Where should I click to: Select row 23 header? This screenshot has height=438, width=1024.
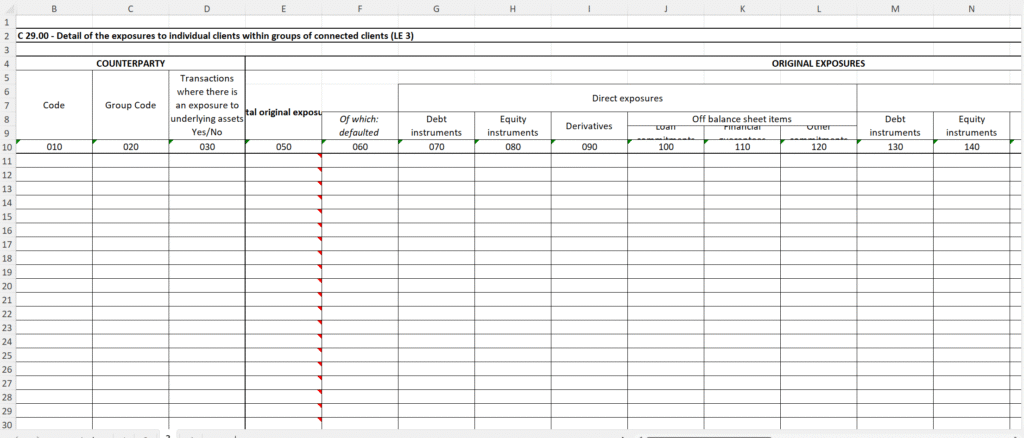[x=7, y=328]
